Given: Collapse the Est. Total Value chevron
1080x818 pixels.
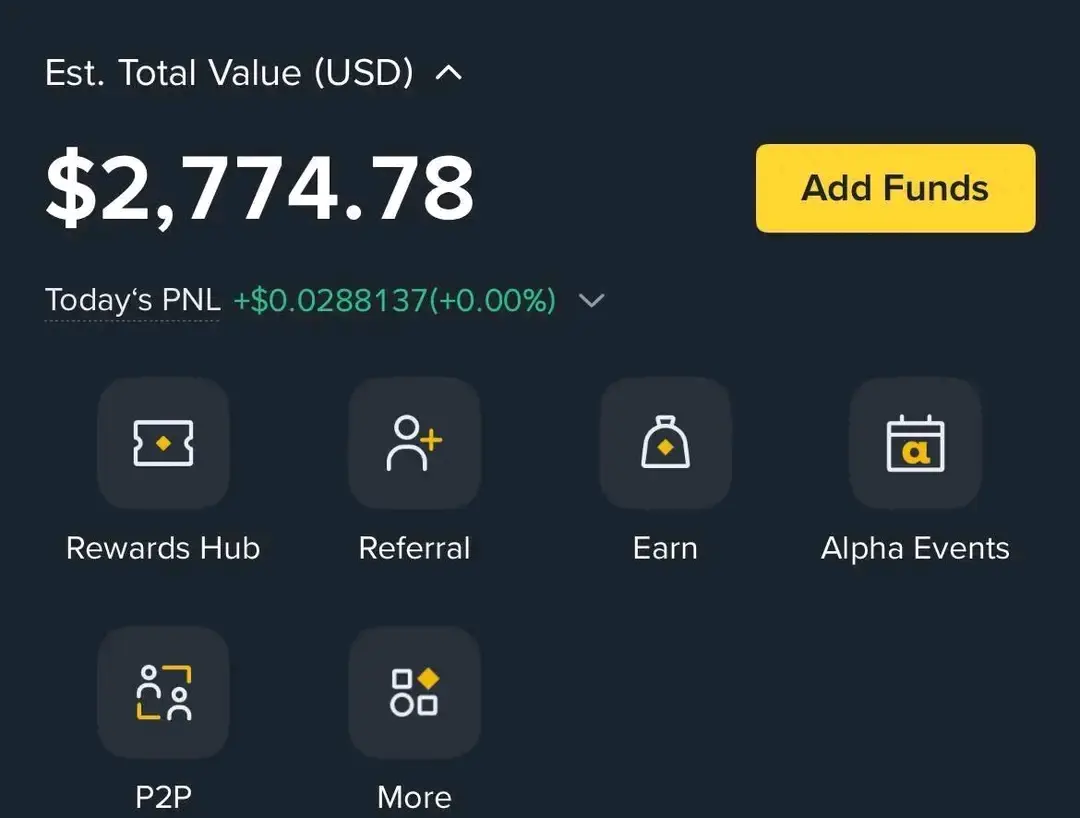Looking at the screenshot, I should 448,72.
